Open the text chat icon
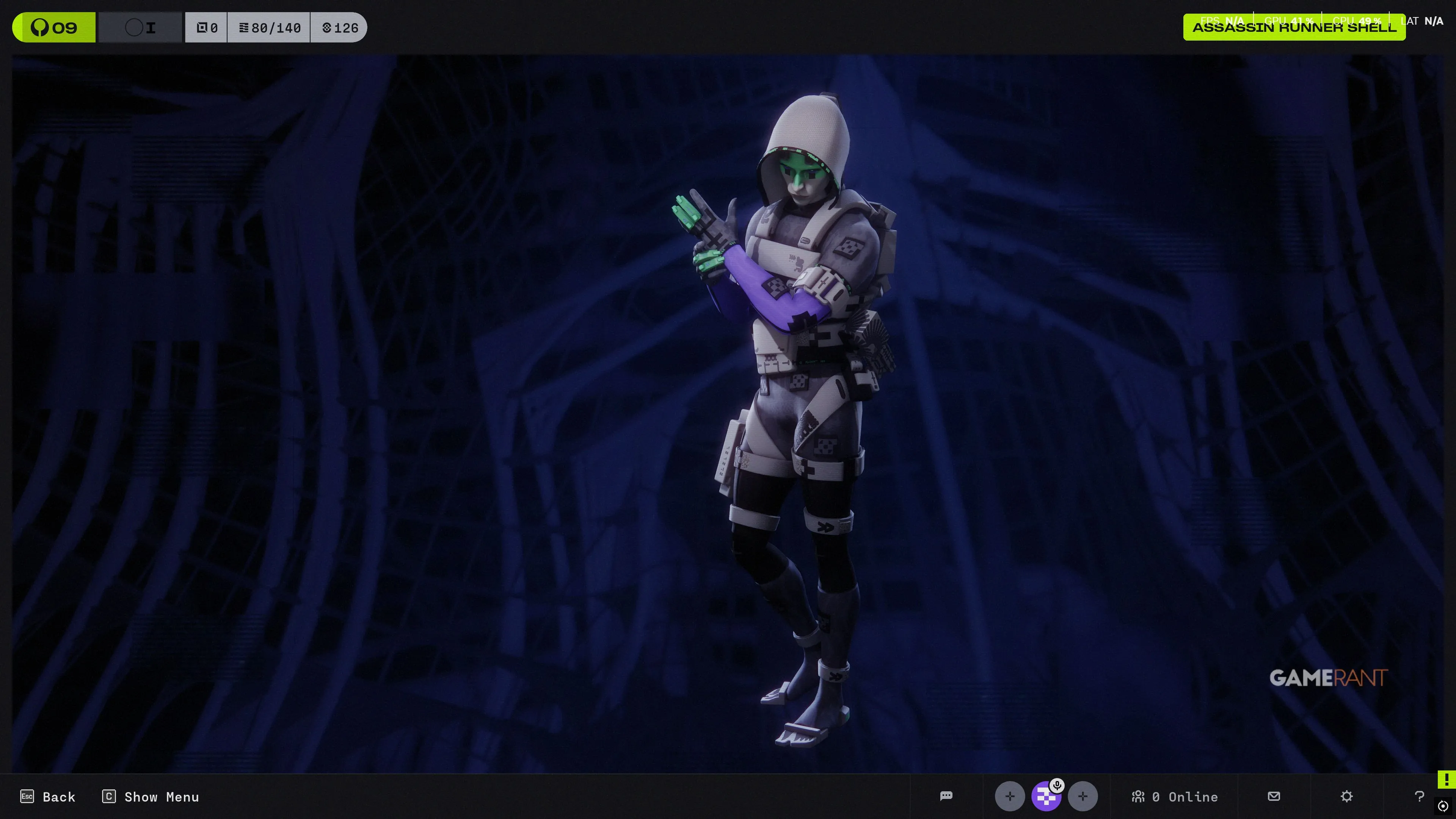This screenshot has width=1456, height=819. (x=946, y=796)
